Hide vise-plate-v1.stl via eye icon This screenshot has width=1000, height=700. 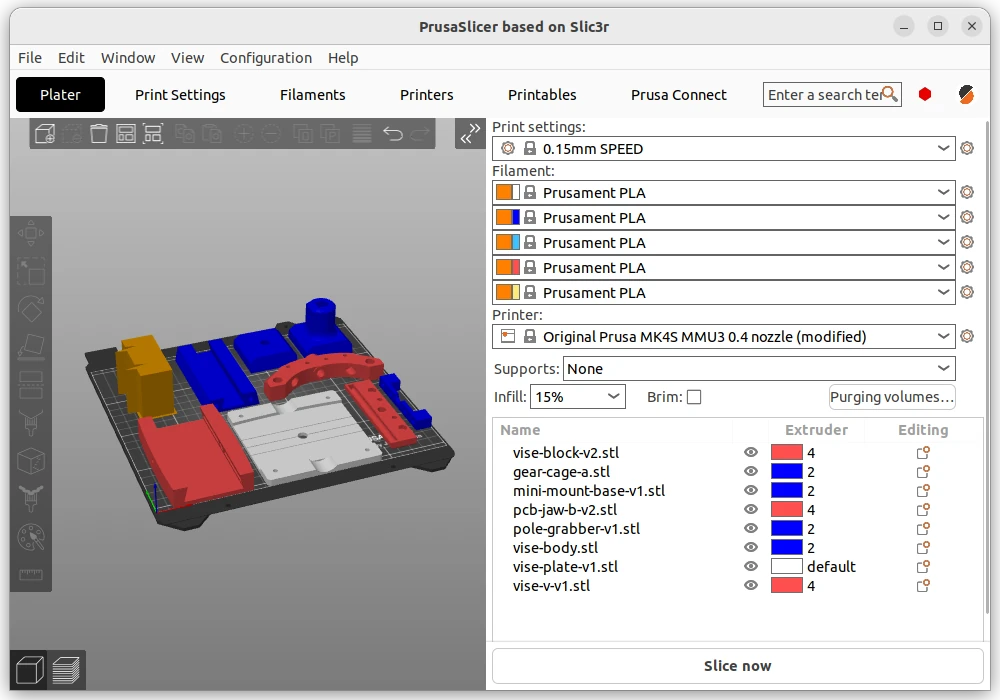[x=751, y=567]
